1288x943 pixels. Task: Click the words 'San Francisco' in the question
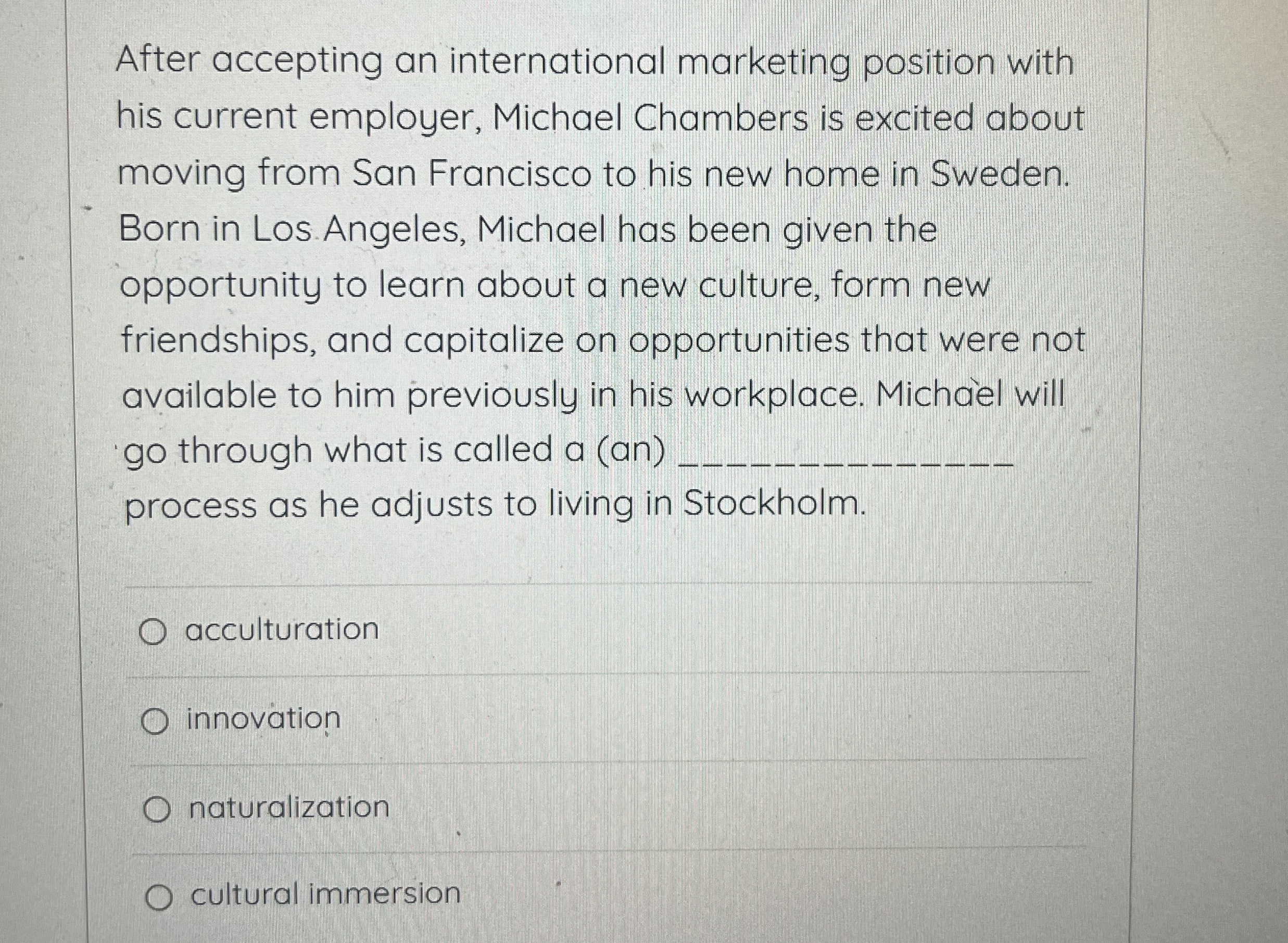471,173
